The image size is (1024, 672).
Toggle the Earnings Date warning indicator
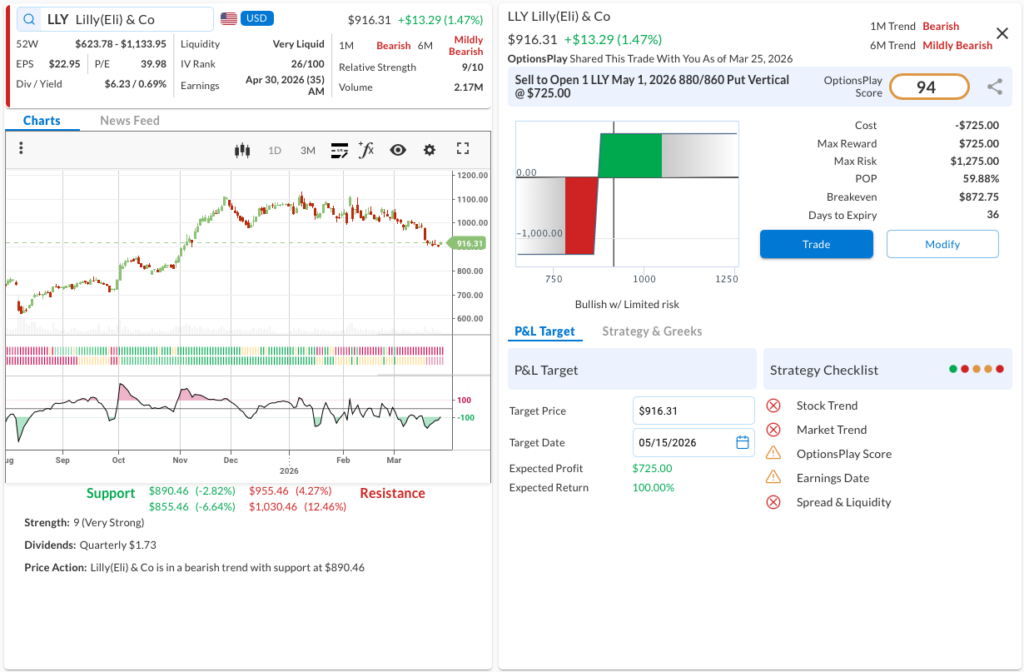pos(773,478)
